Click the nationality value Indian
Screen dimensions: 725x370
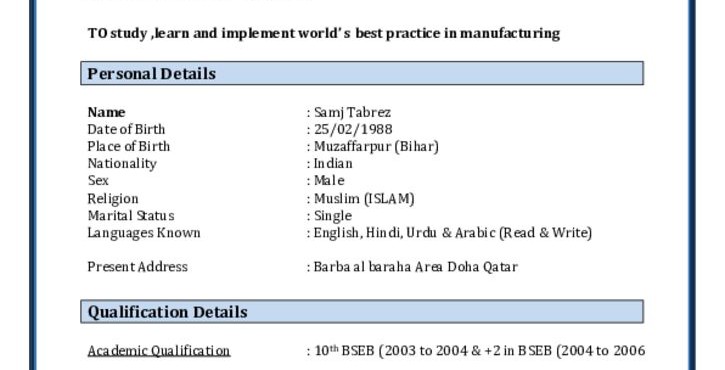333,163
